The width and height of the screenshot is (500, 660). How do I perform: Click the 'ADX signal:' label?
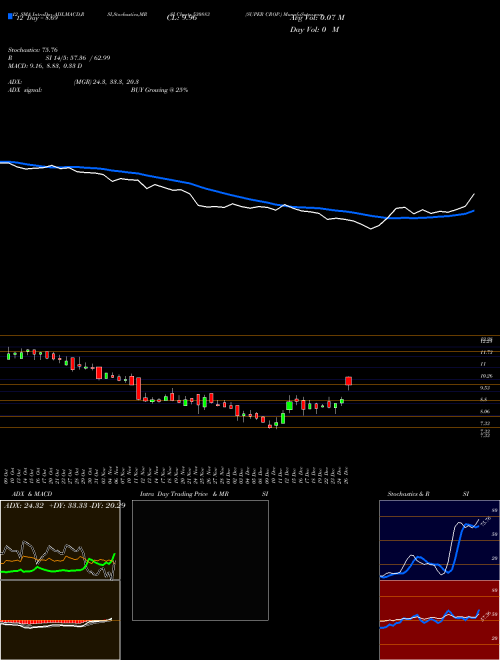click(24, 90)
